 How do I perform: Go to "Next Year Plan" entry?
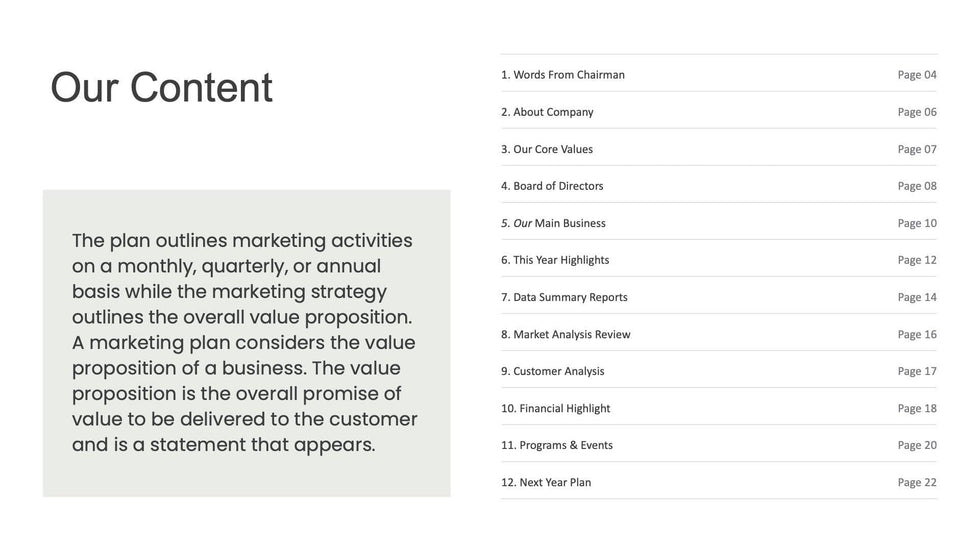[546, 482]
